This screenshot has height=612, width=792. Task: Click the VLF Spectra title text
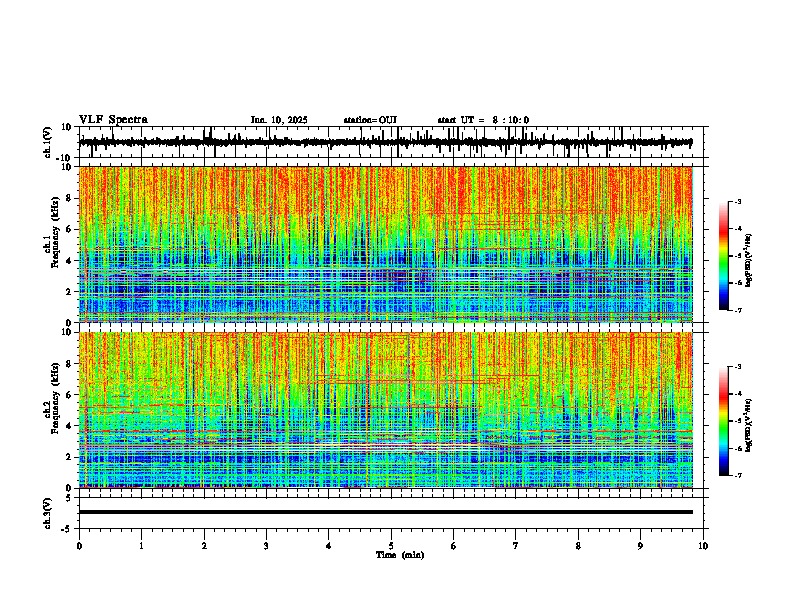113,120
